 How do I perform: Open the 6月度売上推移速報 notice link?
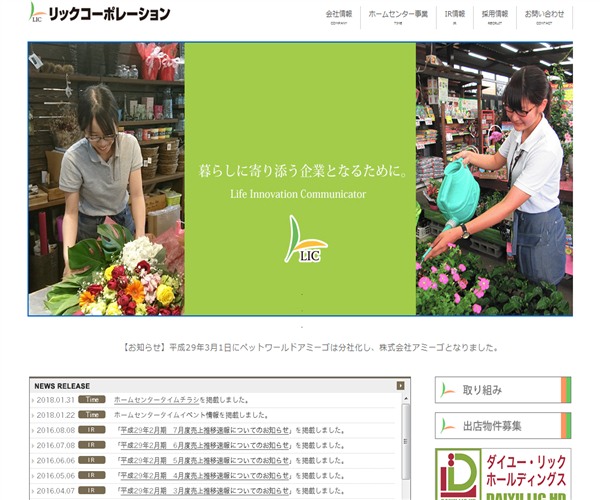pos(205,445)
